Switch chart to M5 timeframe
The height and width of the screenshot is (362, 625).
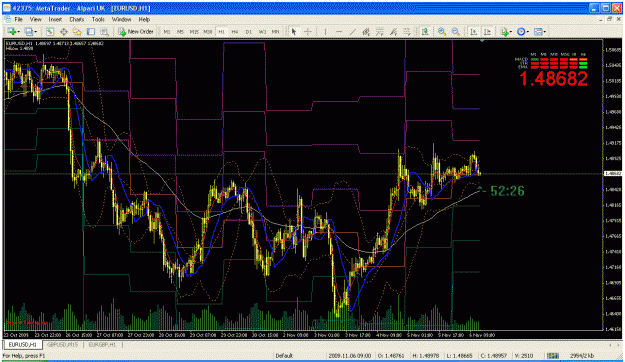[180, 31]
